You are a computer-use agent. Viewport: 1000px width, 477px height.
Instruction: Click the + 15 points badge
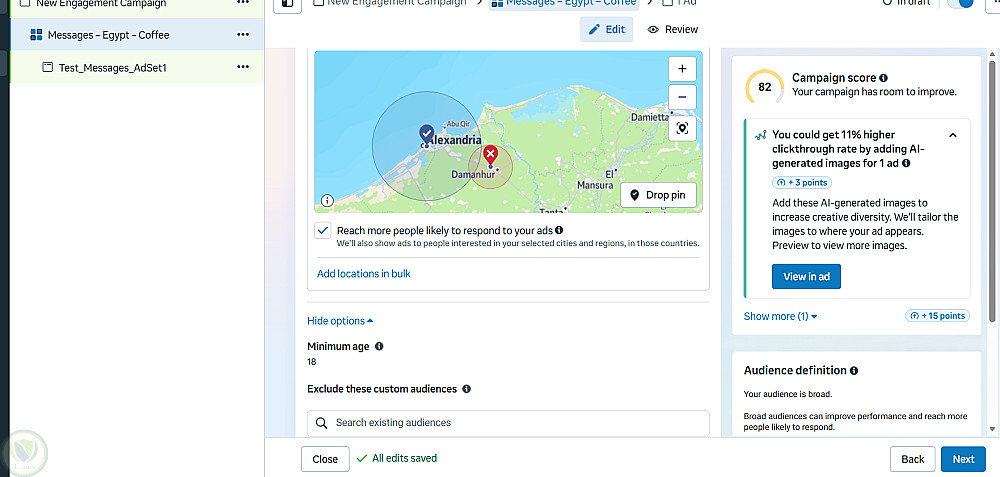pos(938,316)
